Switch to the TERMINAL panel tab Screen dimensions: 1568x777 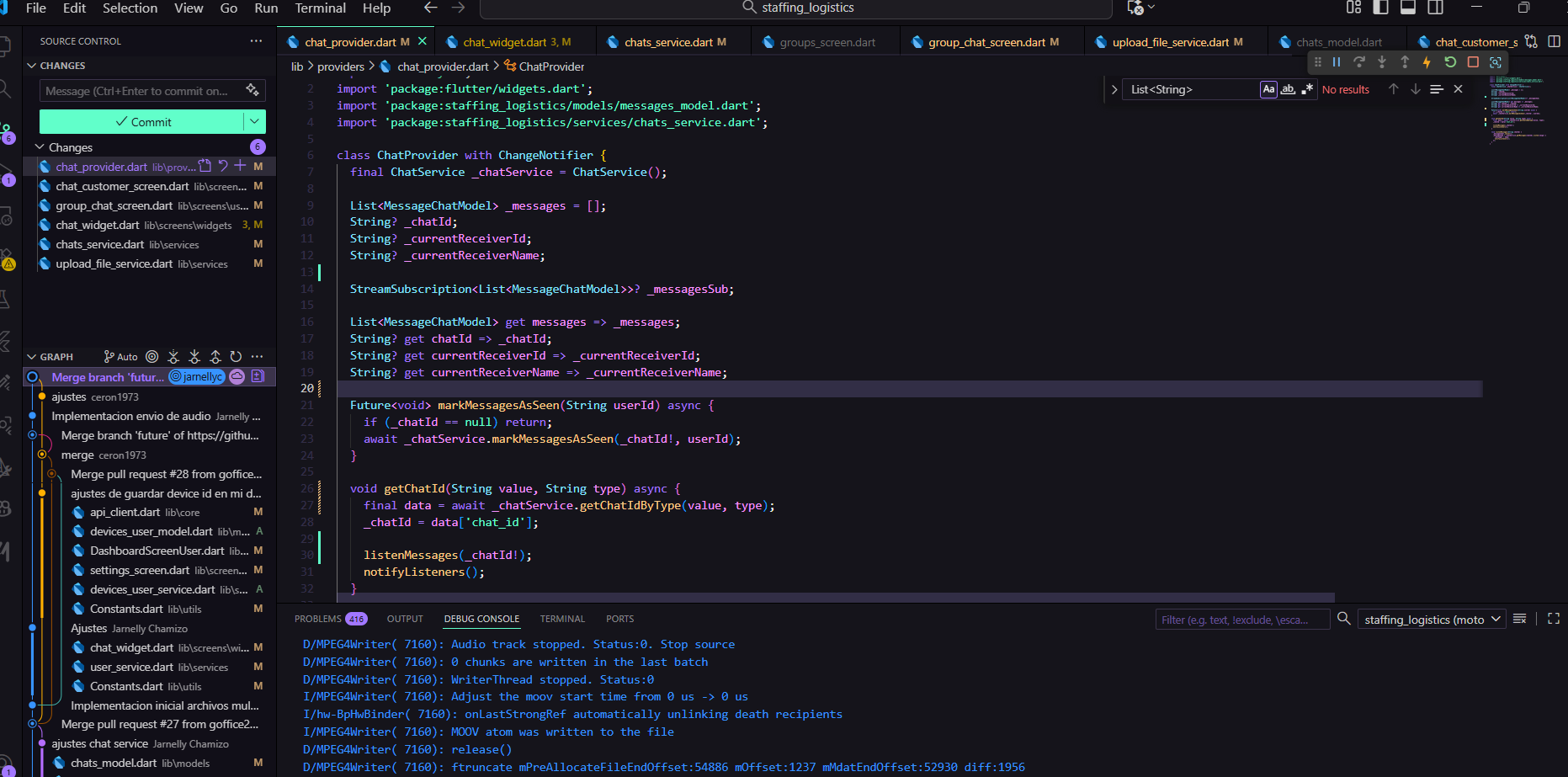[x=562, y=619]
